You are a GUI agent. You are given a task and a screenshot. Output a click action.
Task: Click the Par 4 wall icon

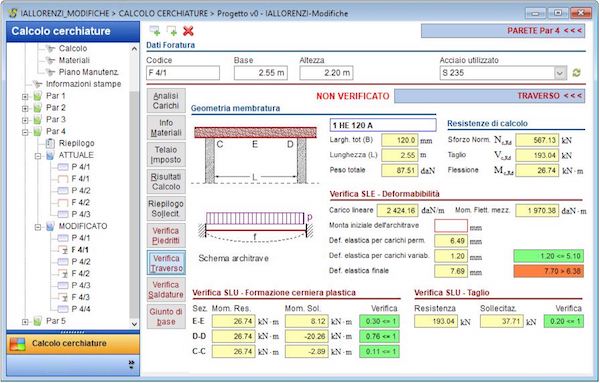38,132
